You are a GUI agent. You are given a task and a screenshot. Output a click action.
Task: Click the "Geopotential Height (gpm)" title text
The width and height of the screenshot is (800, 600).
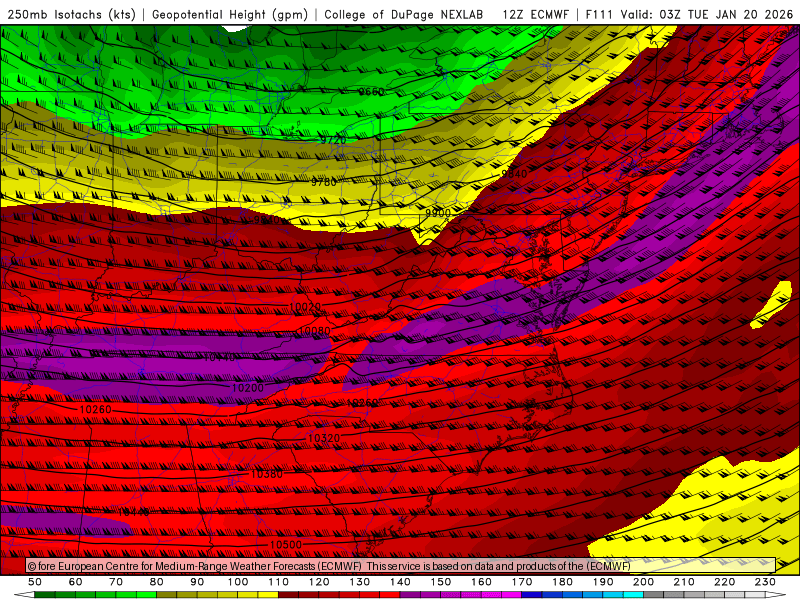click(x=230, y=14)
